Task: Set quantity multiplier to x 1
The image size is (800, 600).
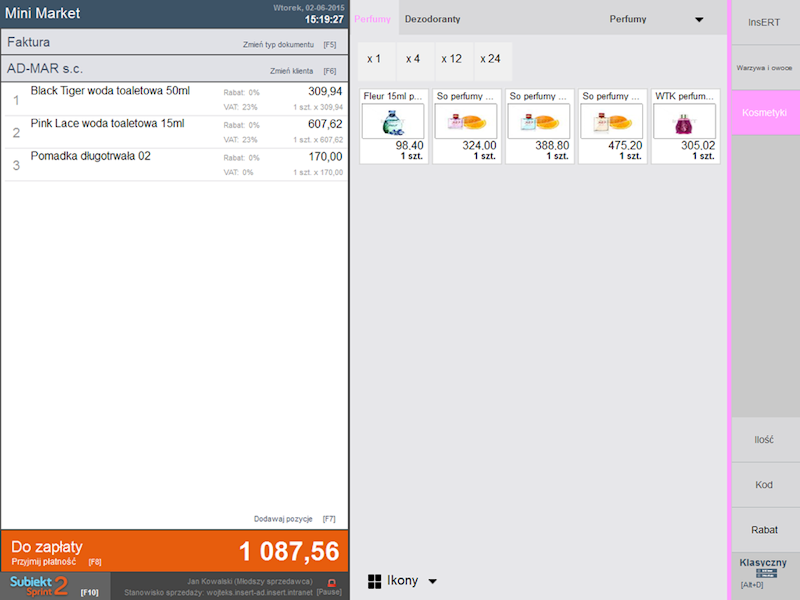Action: [x=374, y=60]
